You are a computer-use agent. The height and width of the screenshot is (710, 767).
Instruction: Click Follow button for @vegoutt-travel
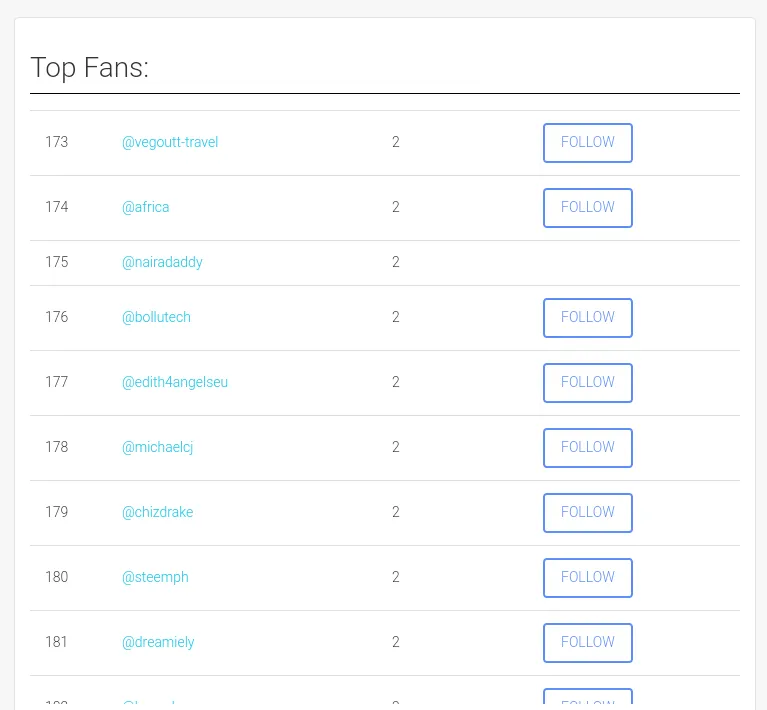(587, 143)
